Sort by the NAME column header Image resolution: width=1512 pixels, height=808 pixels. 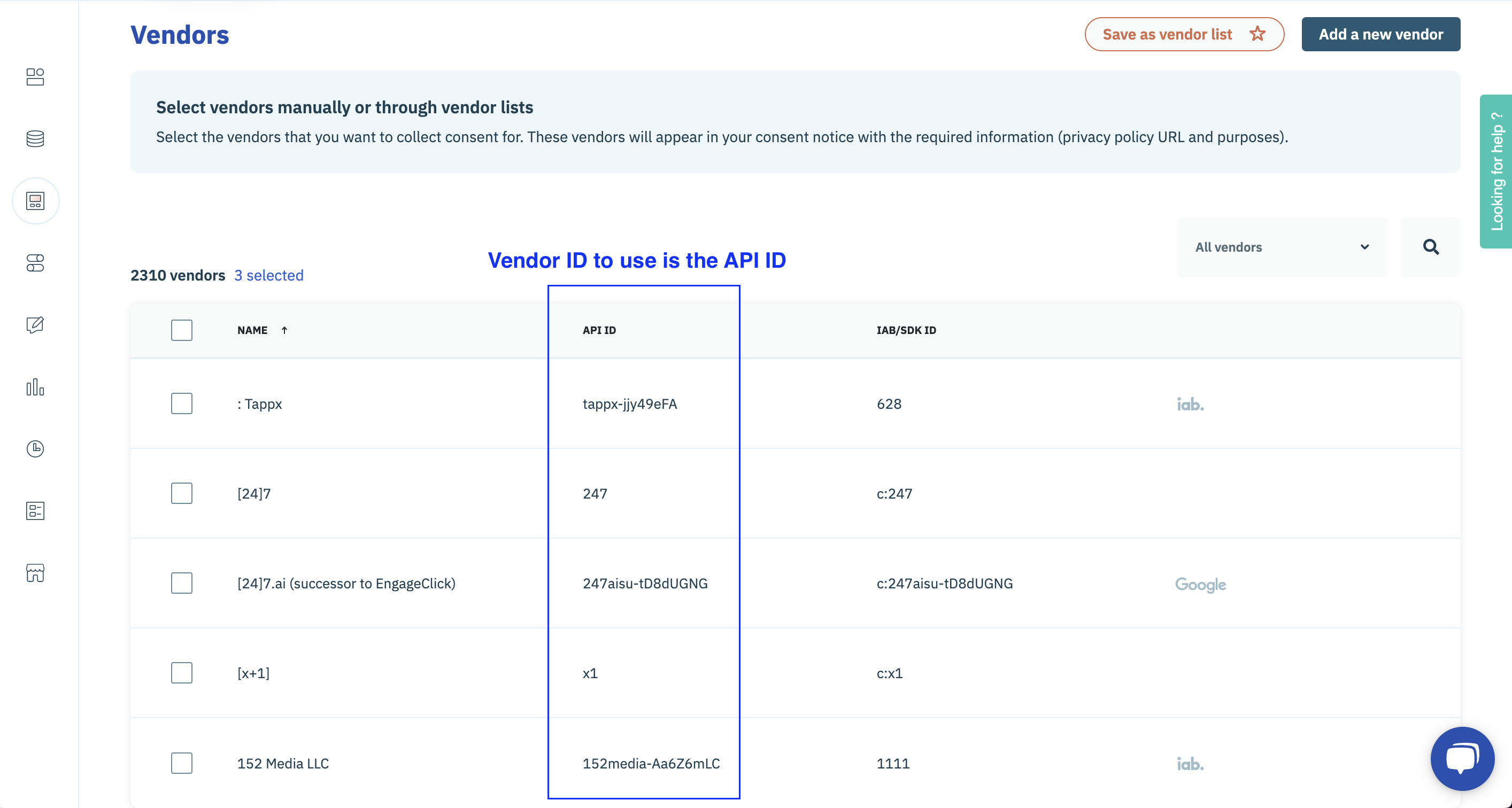tap(253, 330)
